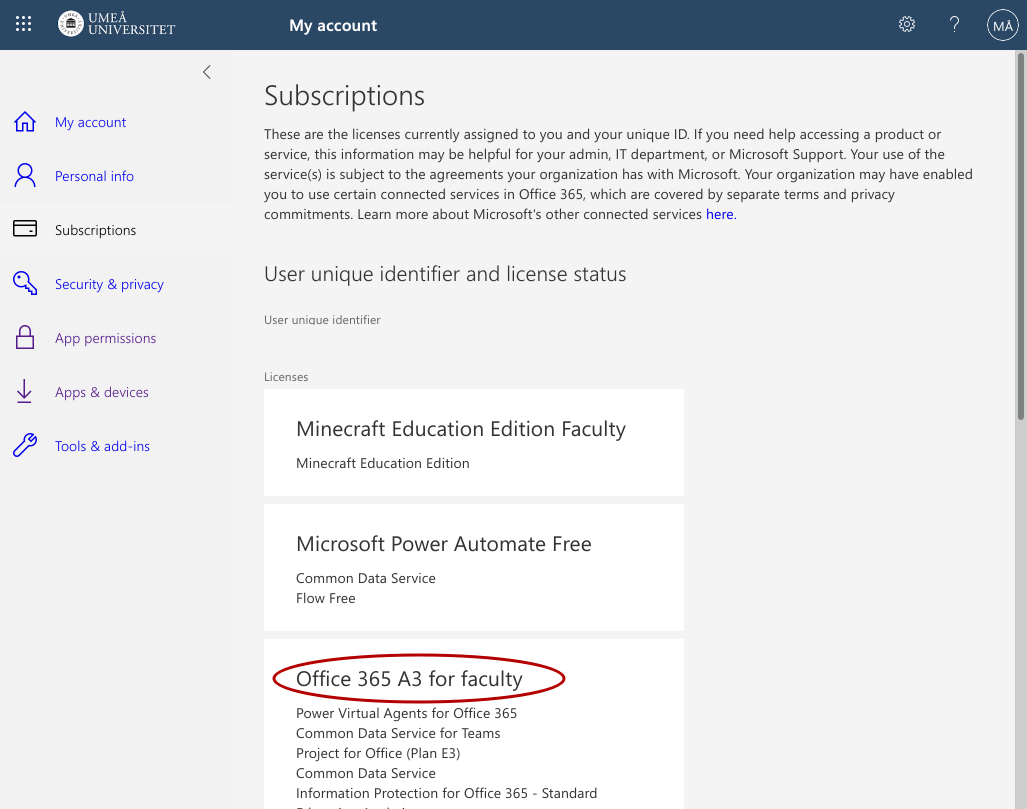Click the My account header title
This screenshot has height=809, width=1027.
(333, 26)
